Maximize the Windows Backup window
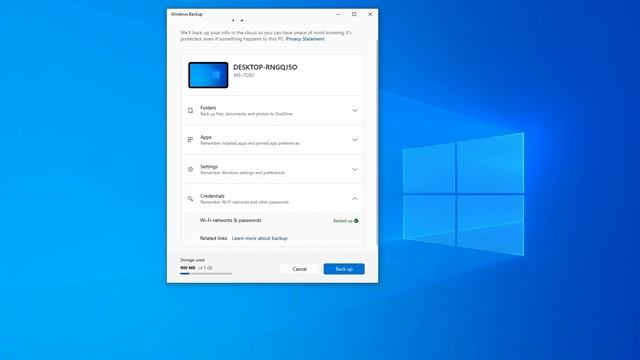This screenshot has height=360, width=640. tap(354, 14)
